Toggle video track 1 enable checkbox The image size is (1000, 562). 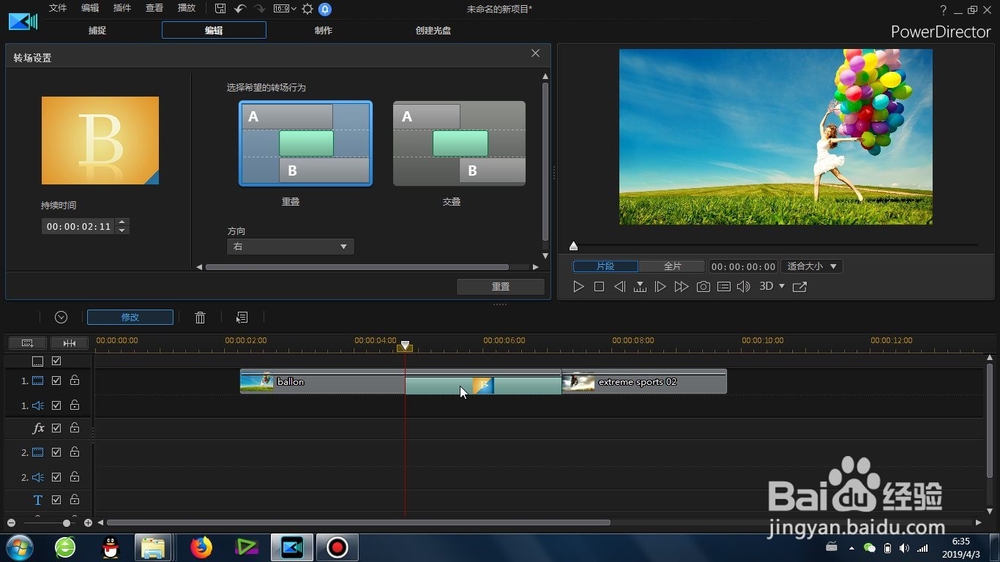click(56, 381)
